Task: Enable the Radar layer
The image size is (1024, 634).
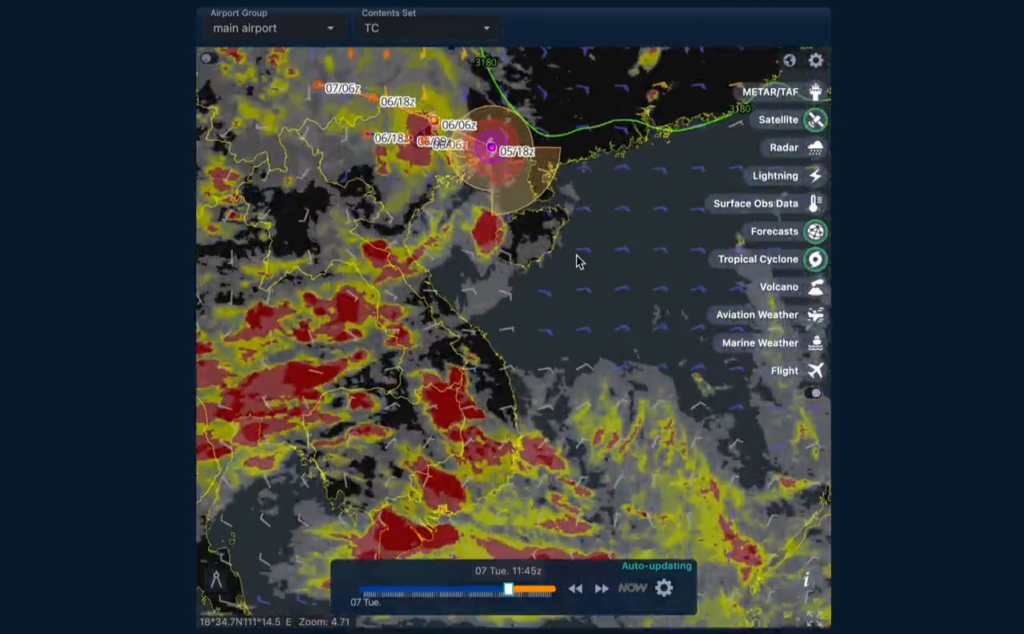Action: point(816,148)
